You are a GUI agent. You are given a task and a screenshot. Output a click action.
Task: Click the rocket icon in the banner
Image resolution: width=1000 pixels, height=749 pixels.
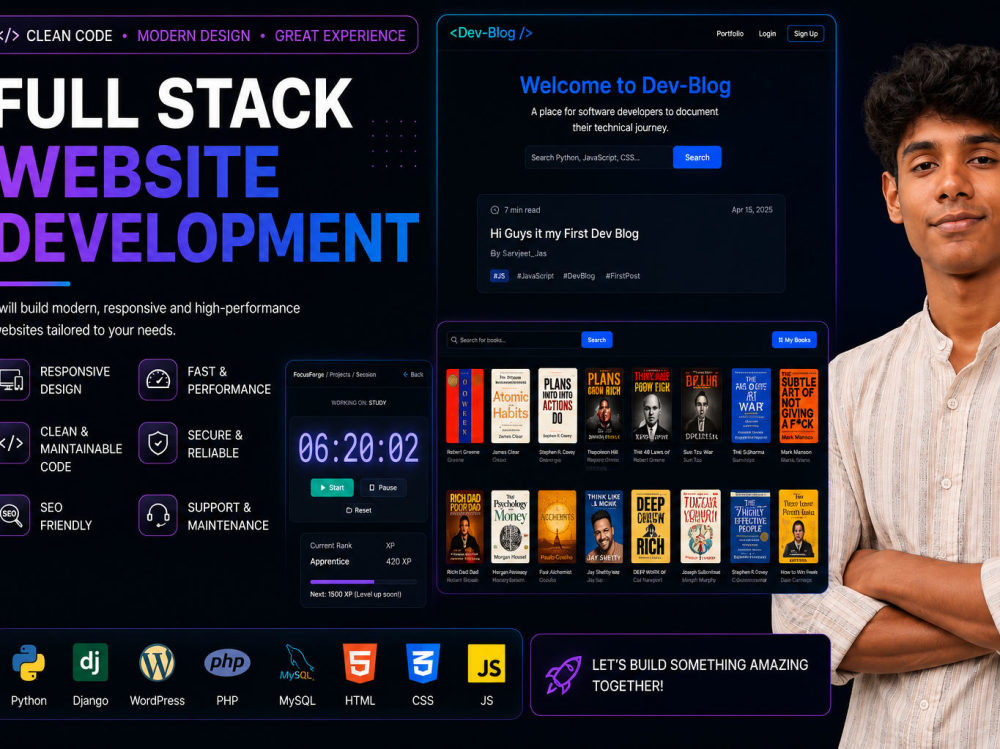coord(563,674)
